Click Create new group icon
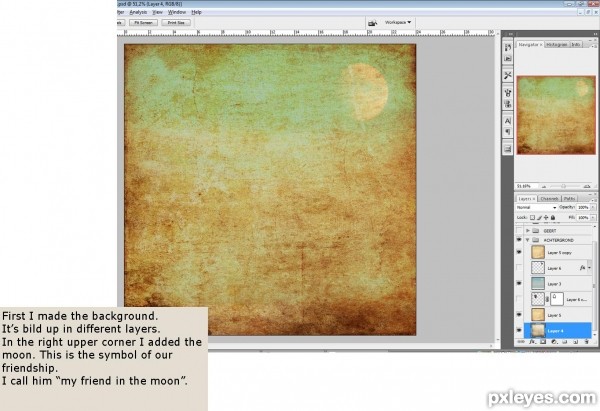 [x=564, y=342]
